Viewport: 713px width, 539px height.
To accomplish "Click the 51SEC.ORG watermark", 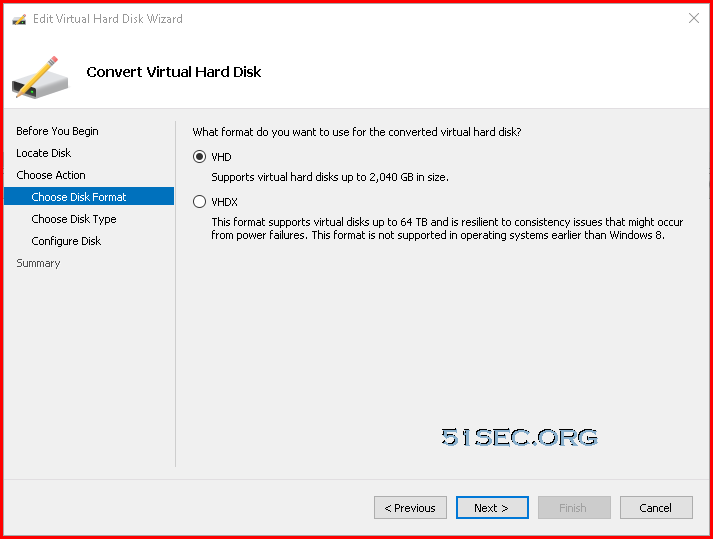I will (x=519, y=437).
